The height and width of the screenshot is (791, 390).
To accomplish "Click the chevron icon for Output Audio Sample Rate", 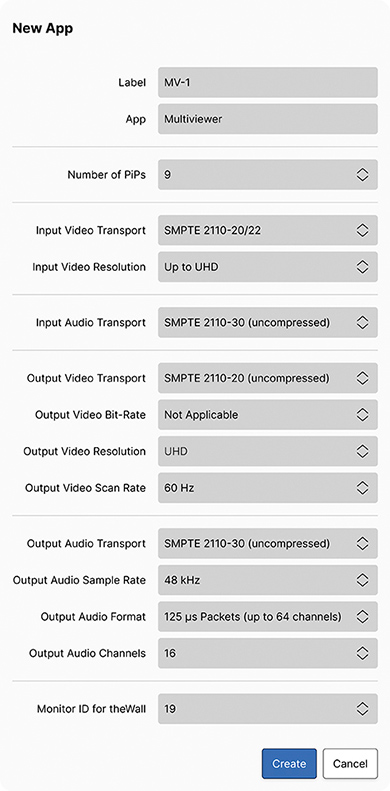I will (x=362, y=580).
